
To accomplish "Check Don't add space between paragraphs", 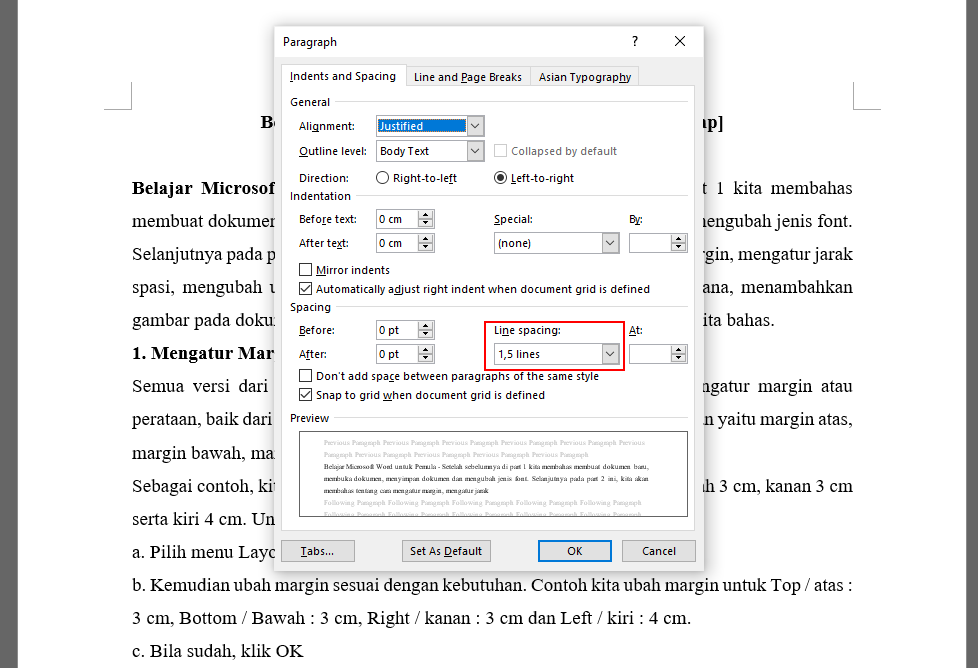I will pos(306,376).
